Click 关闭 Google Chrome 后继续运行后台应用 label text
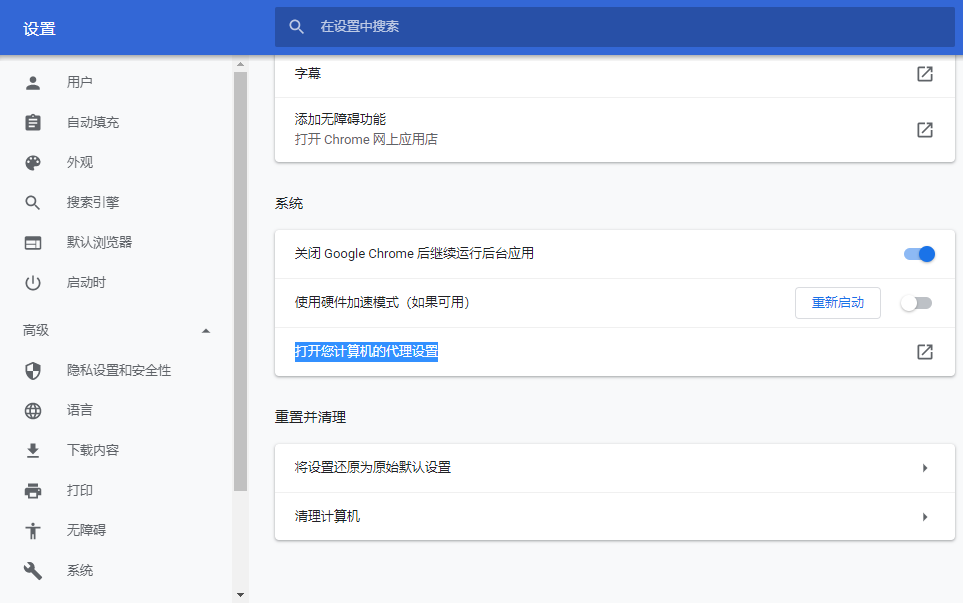The image size is (963, 603). pyautogui.click(x=414, y=254)
